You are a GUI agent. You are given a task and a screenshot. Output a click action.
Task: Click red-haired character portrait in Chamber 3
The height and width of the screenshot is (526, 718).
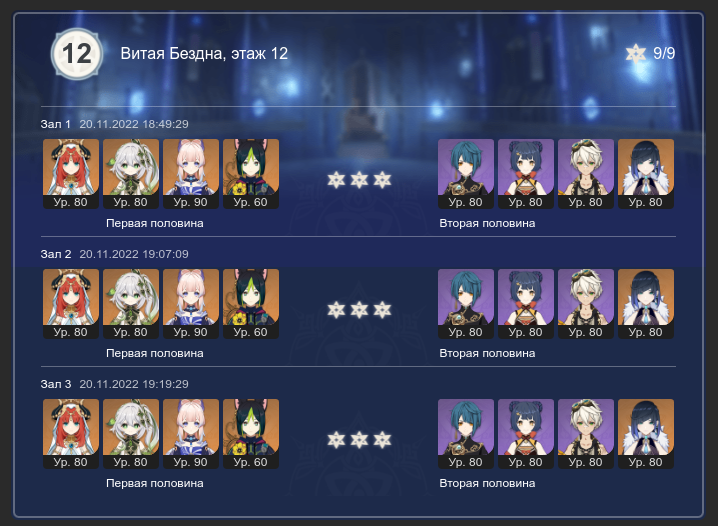71,434
